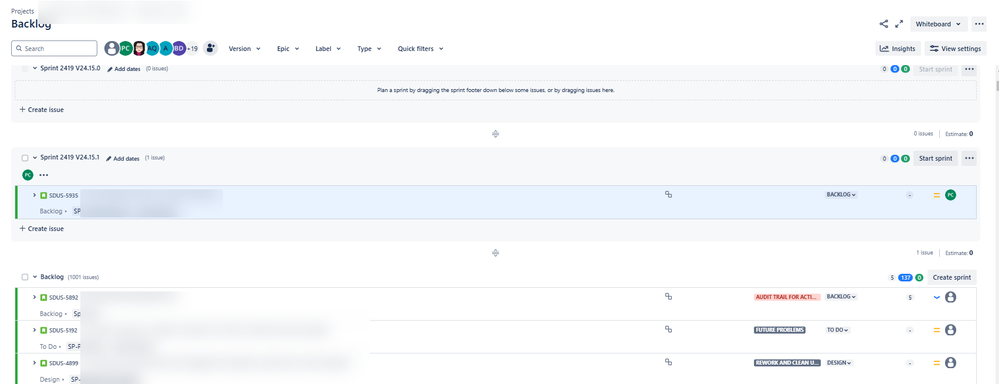Click the add people icon
This screenshot has width=999, height=384.
(210, 48)
